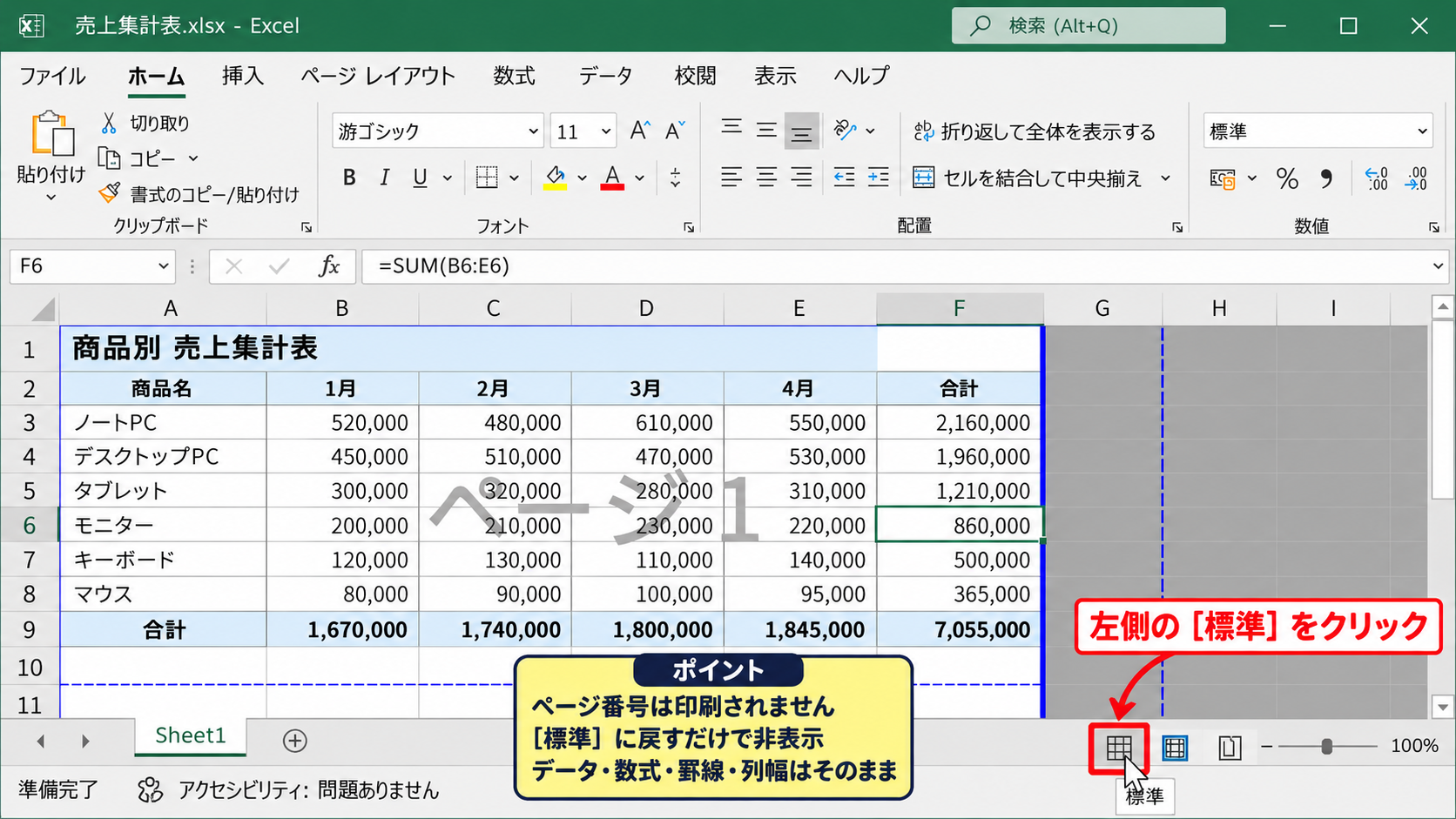The height and width of the screenshot is (819, 1456).
Task: Apply comma style number format
Action: 1326,178
